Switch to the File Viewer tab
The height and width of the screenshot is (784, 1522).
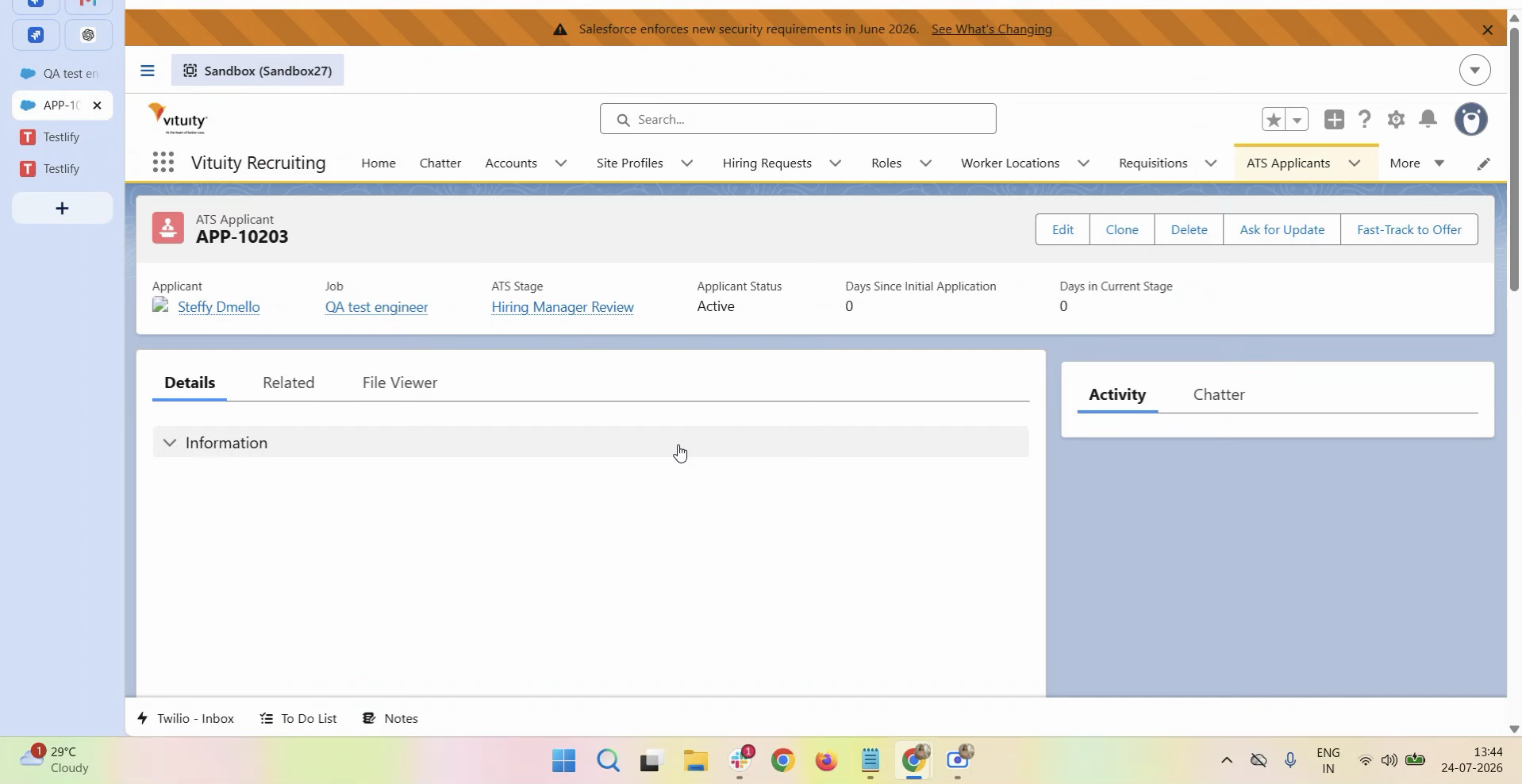[x=400, y=382]
